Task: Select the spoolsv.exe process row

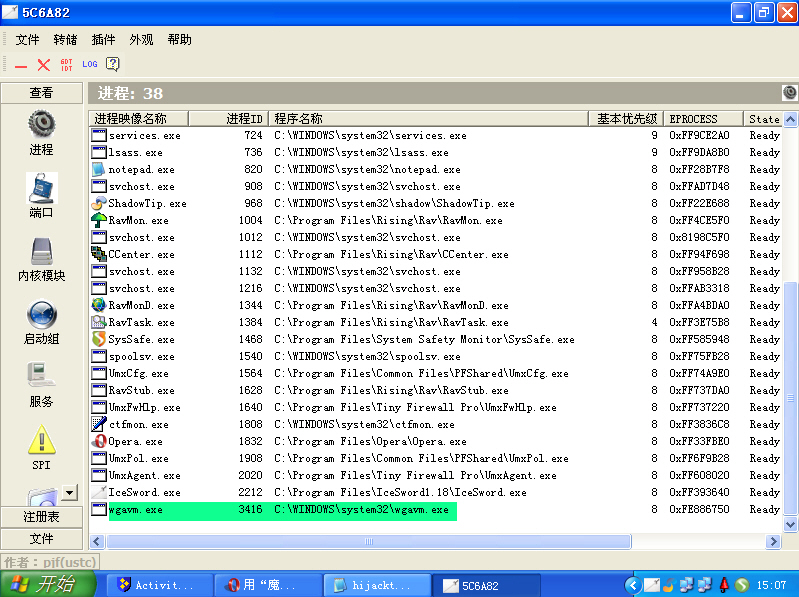Action: pos(436,356)
